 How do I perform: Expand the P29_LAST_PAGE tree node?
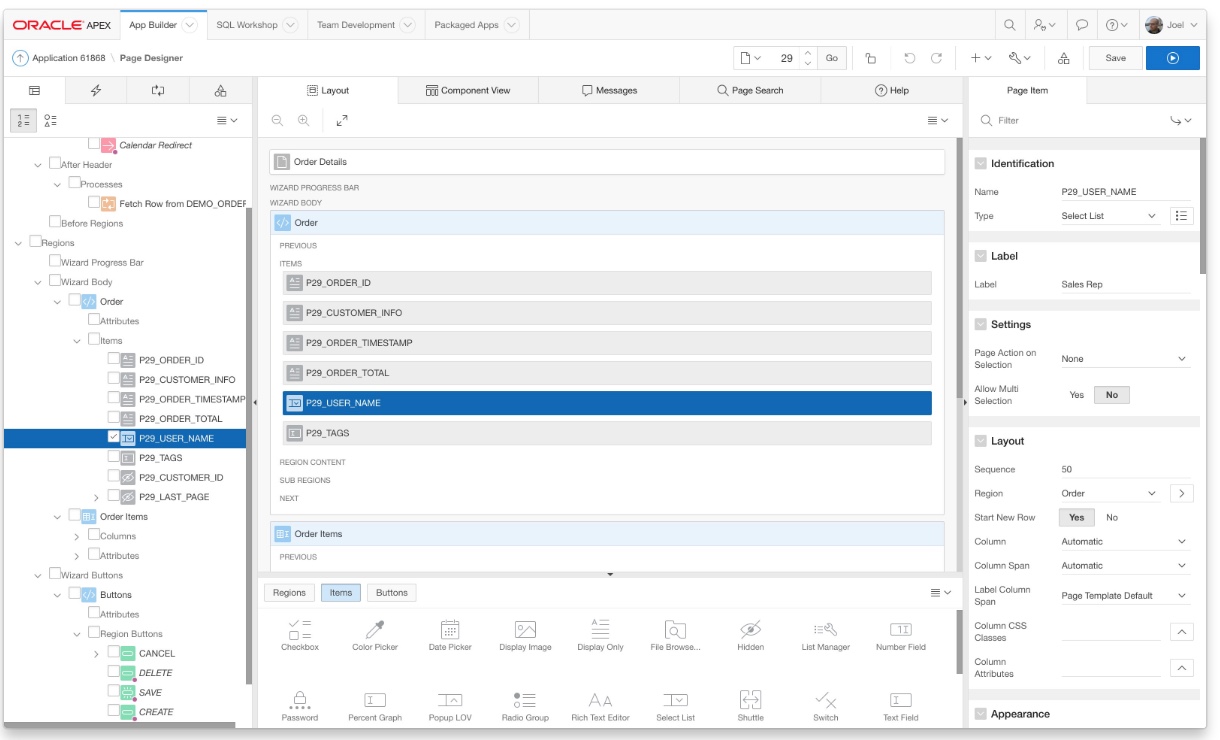(96, 497)
